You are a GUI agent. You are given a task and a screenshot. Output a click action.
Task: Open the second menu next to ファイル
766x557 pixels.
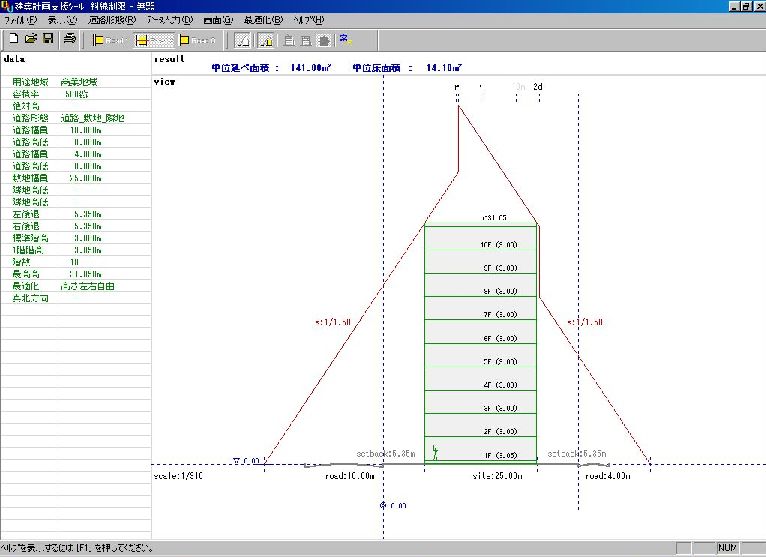(63, 20)
